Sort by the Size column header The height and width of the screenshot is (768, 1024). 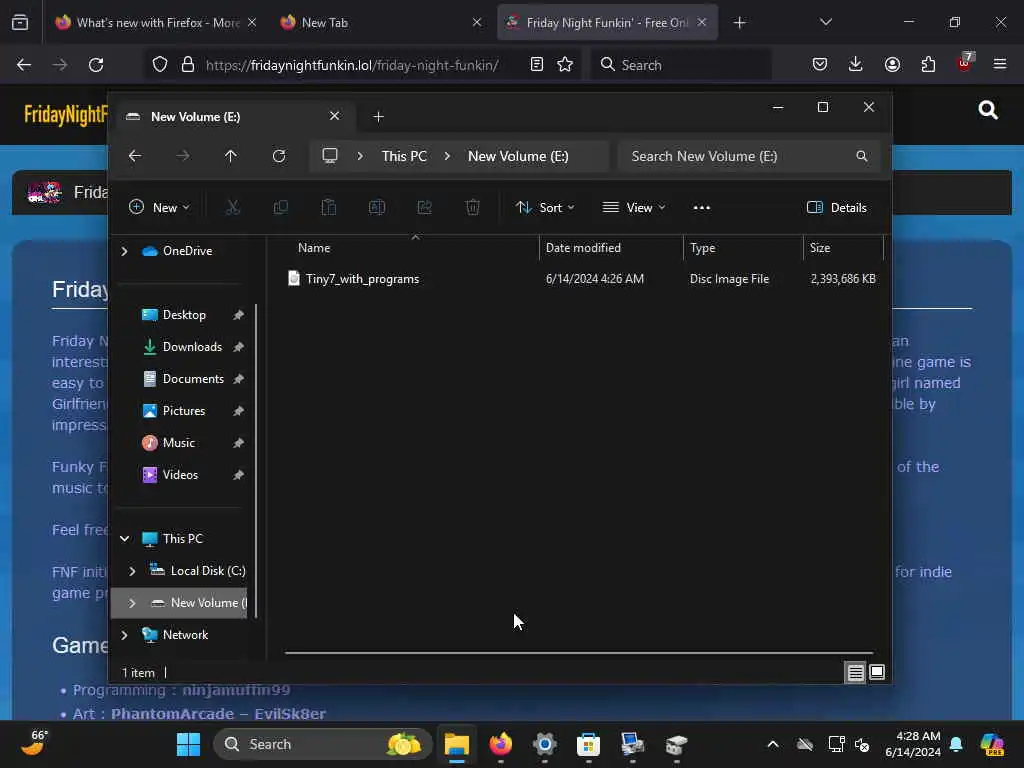pos(842,248)
